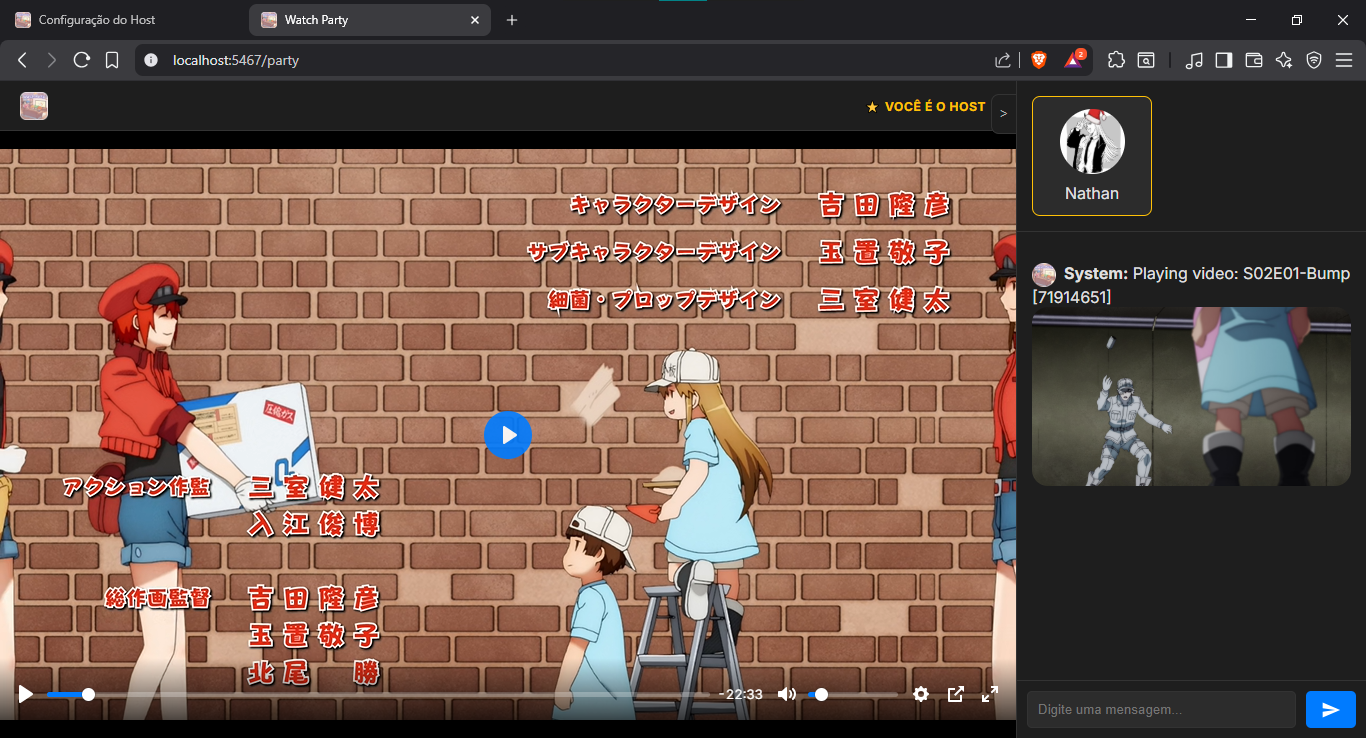The height and width of the screenshot is (738, 1366).
Task: Open Brave Shields lion icon
Action: 1039,60
